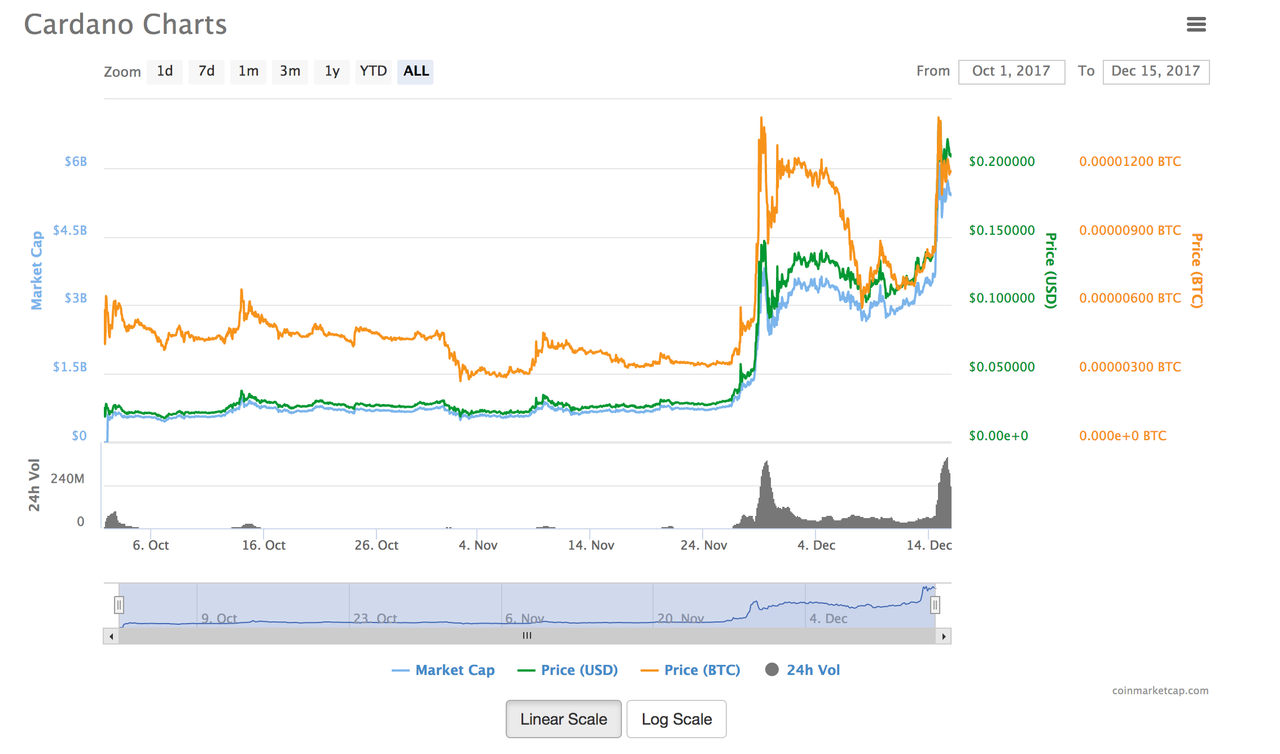Image resolution: width=1280 pixels, height=754 pixels.
Task: Edit the To date field
Action: [x=1156, y=71]
